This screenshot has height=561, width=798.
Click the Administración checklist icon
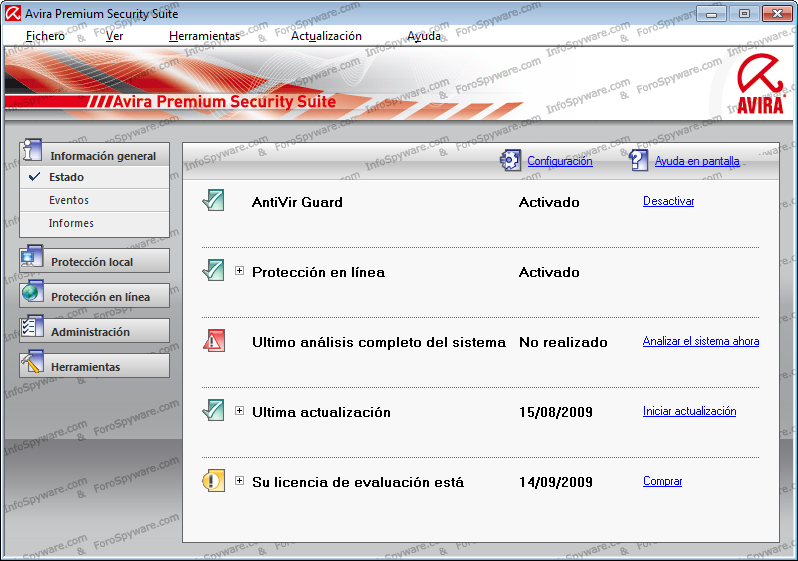tap(33, 327)
